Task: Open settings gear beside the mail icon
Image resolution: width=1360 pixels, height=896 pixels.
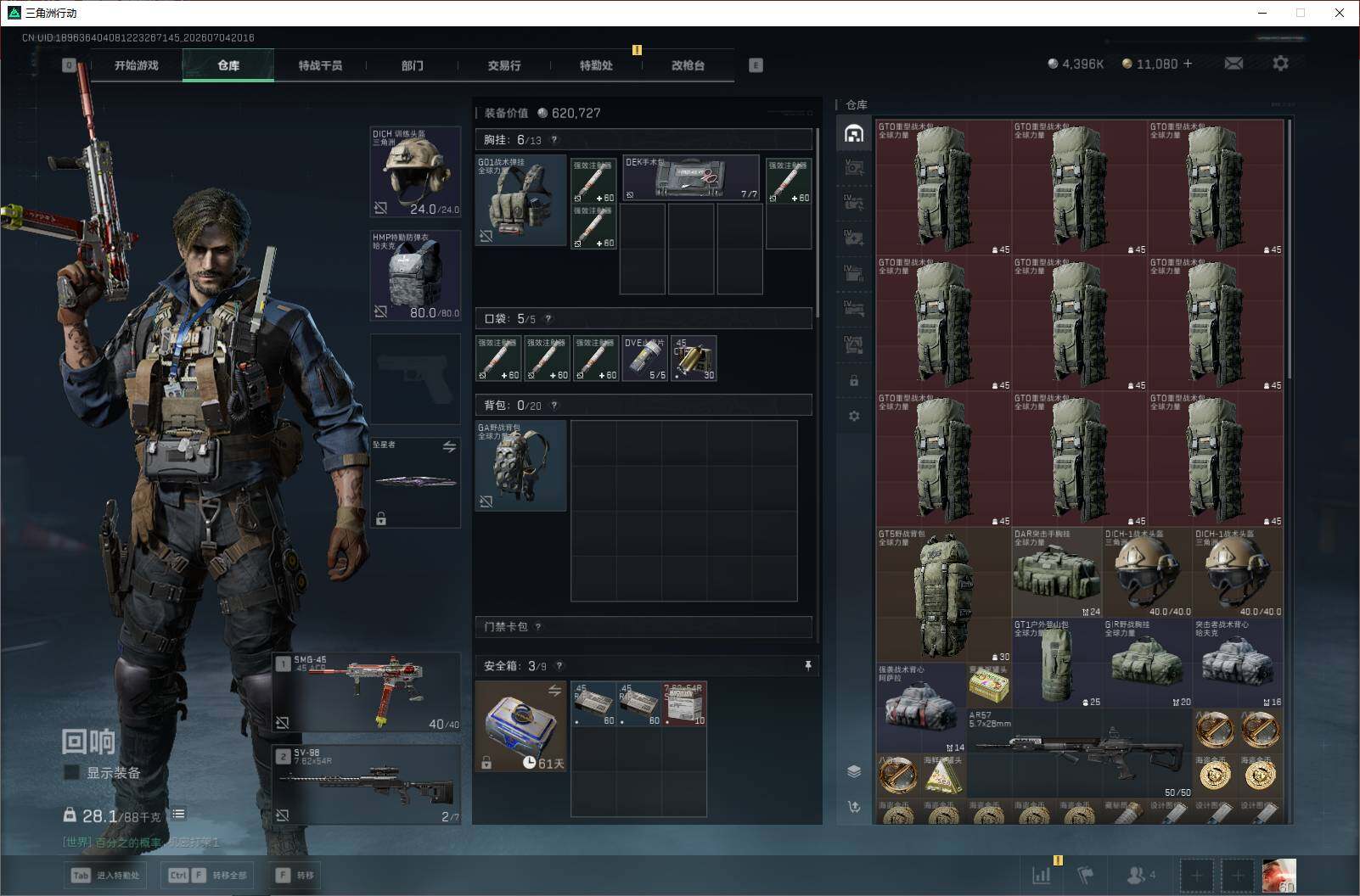Action: [x=1280, y=64]
